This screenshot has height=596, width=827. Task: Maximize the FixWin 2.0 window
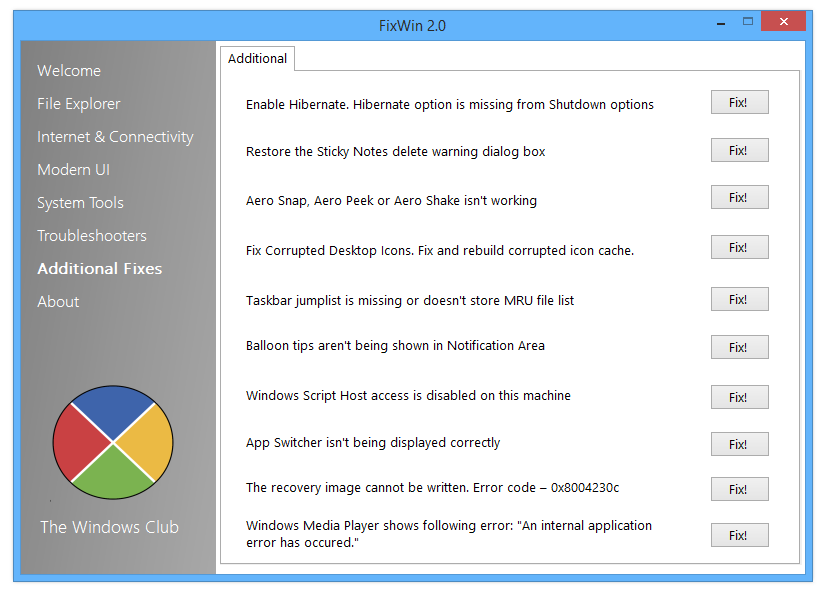coord(747,22)
